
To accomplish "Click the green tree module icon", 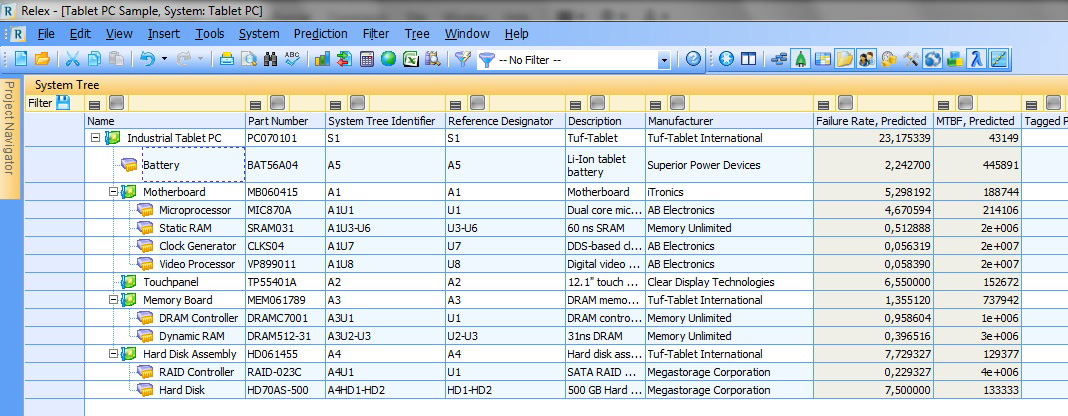I will [x=801, y=59].
